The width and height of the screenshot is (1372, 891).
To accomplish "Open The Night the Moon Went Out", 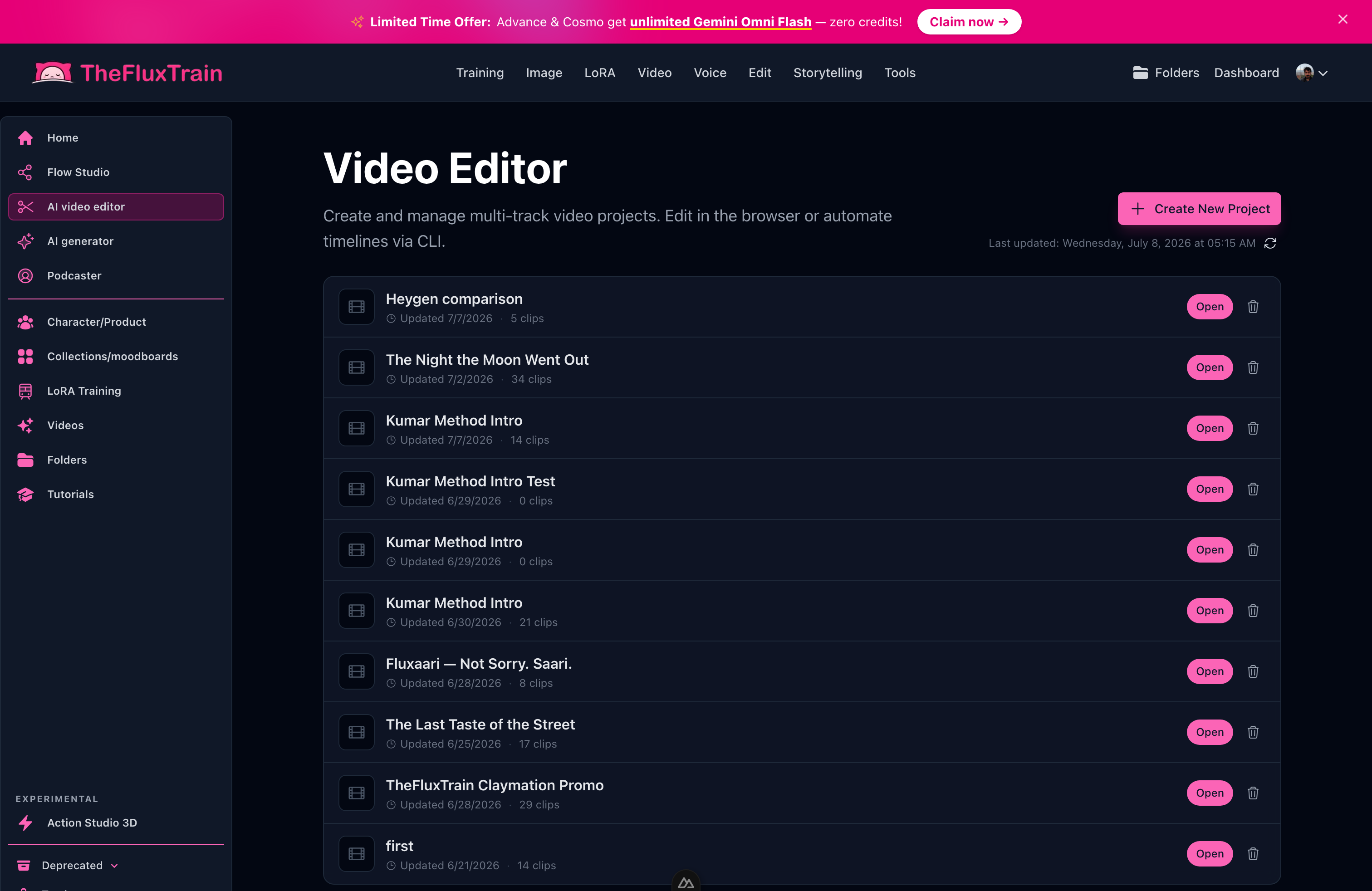I will (1210, 367).
